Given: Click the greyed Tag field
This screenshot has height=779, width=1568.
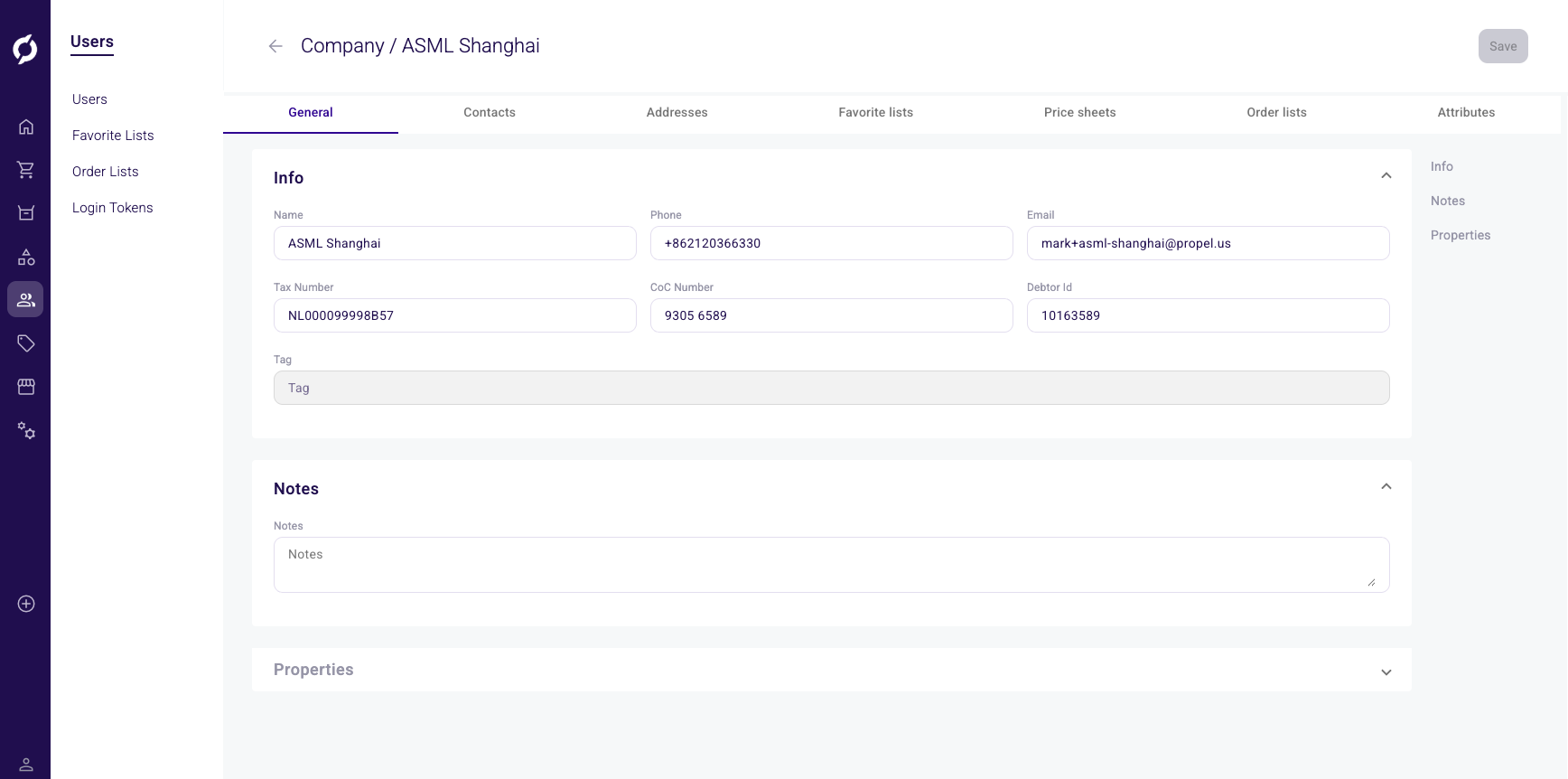Looking at the screenshot, I should (832, 388).
